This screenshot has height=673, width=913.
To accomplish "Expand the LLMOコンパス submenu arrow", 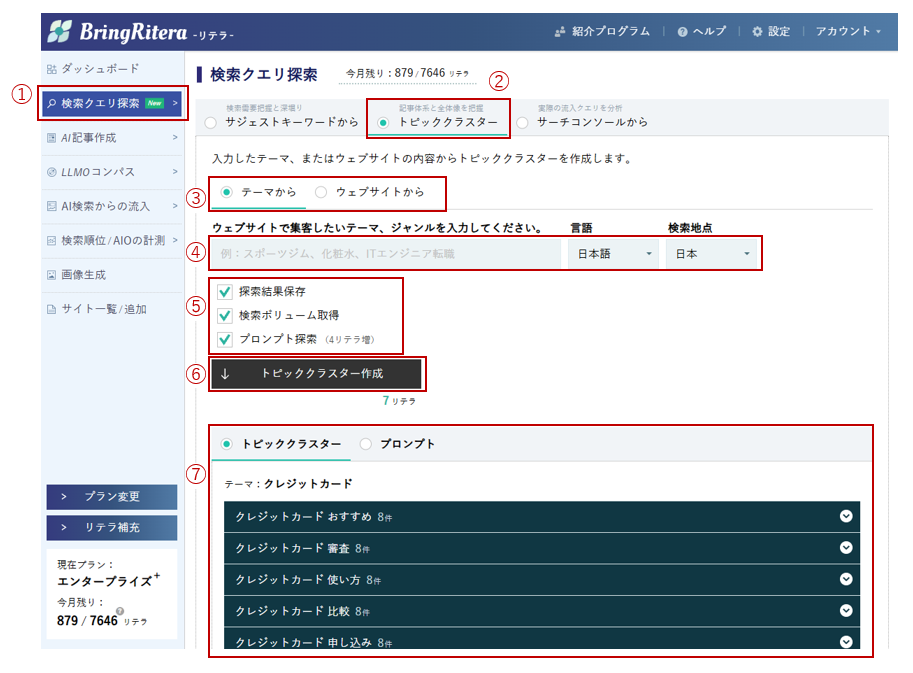I will (x=175, y=172).
